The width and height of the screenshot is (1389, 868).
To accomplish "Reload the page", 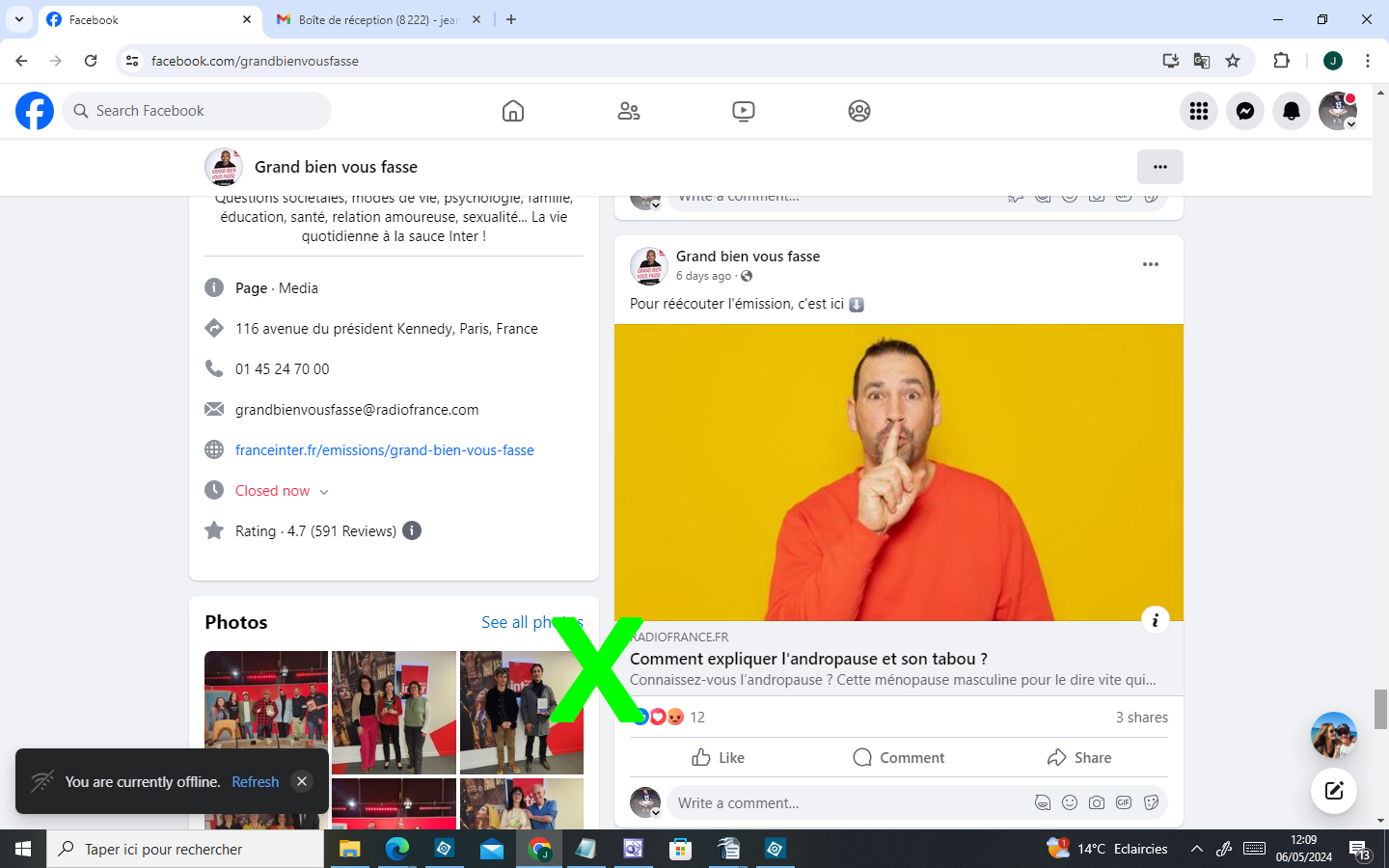I will coord(91,61).
